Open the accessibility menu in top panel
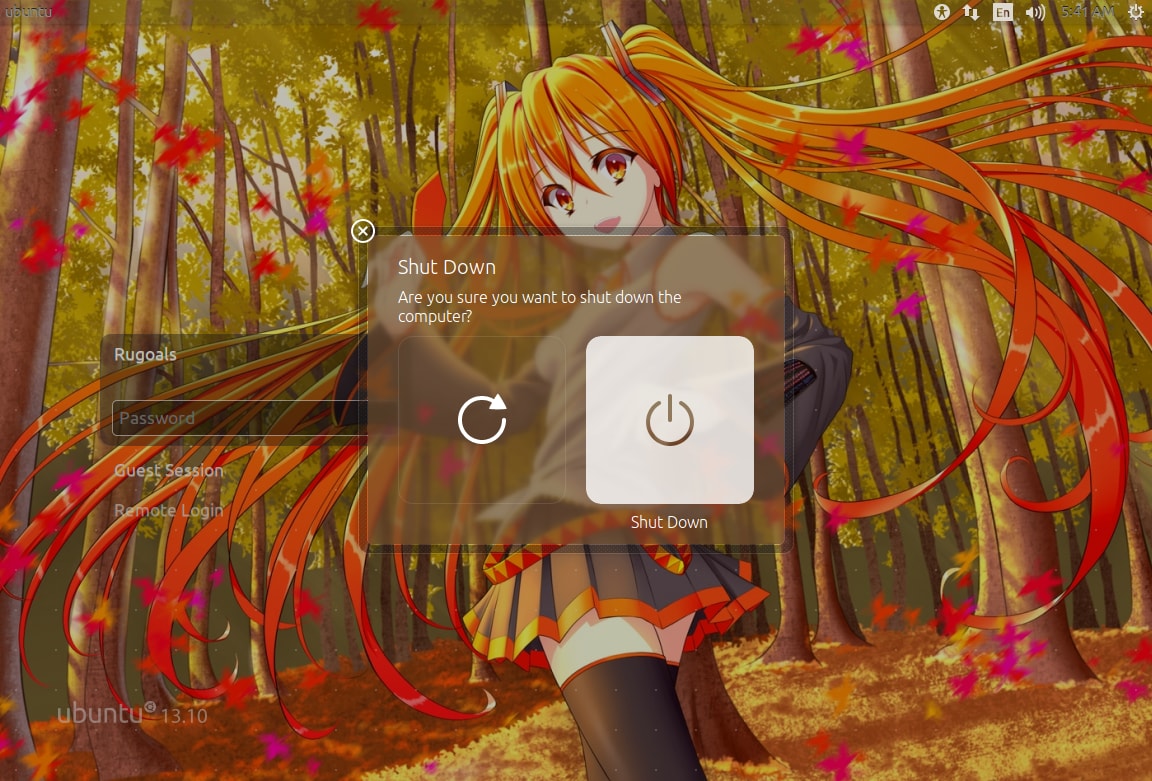This screenshot has height=781, width=1152. coord(941,12)
